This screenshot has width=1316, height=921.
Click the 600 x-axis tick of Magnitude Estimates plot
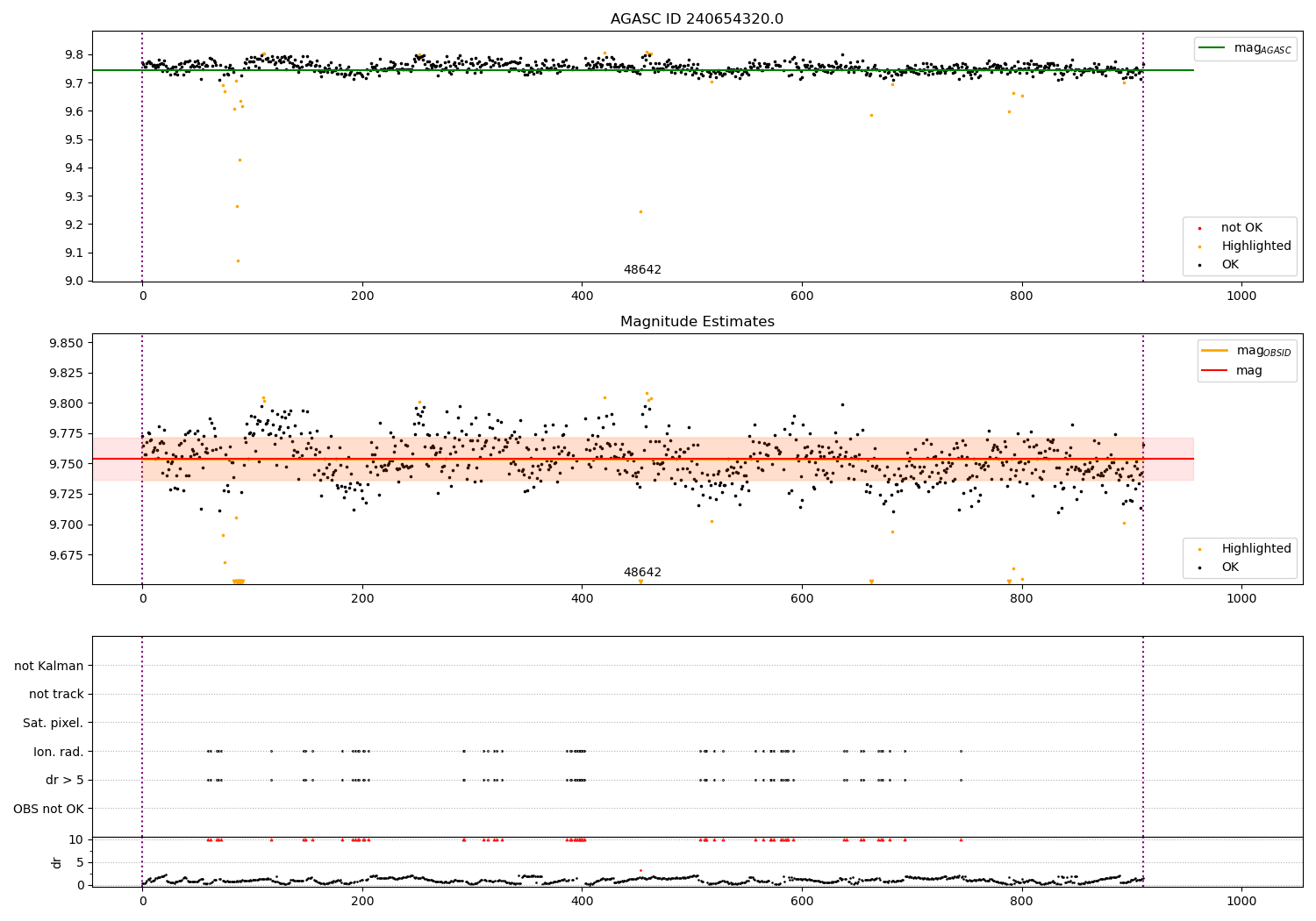(x=802, y=599)
